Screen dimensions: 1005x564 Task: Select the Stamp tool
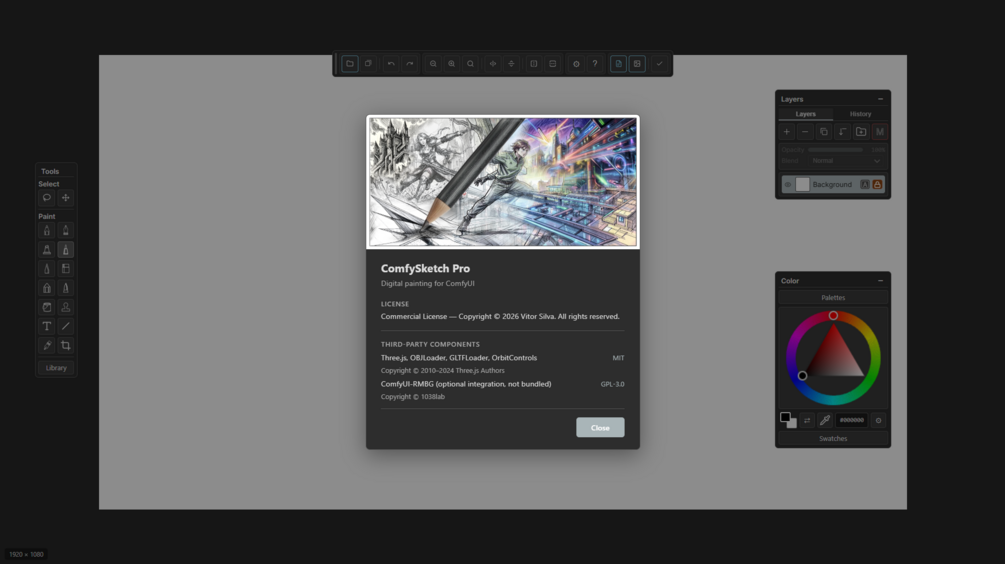[65, 308]
